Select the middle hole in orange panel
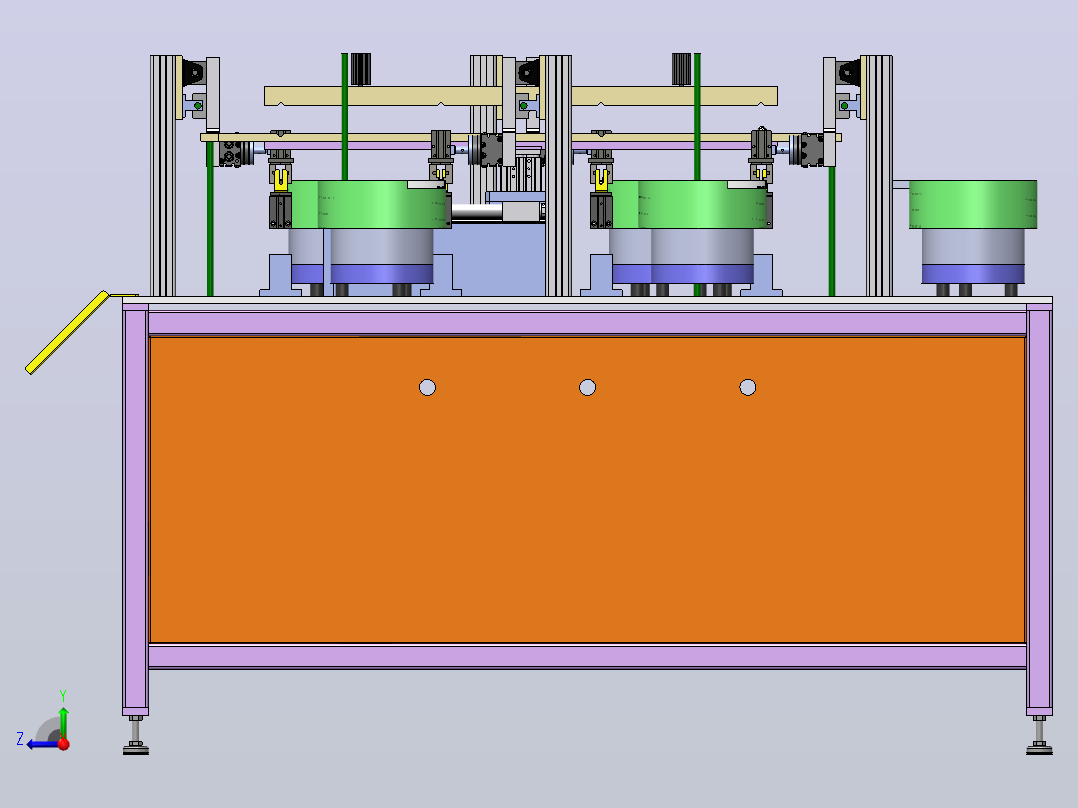 587,388
